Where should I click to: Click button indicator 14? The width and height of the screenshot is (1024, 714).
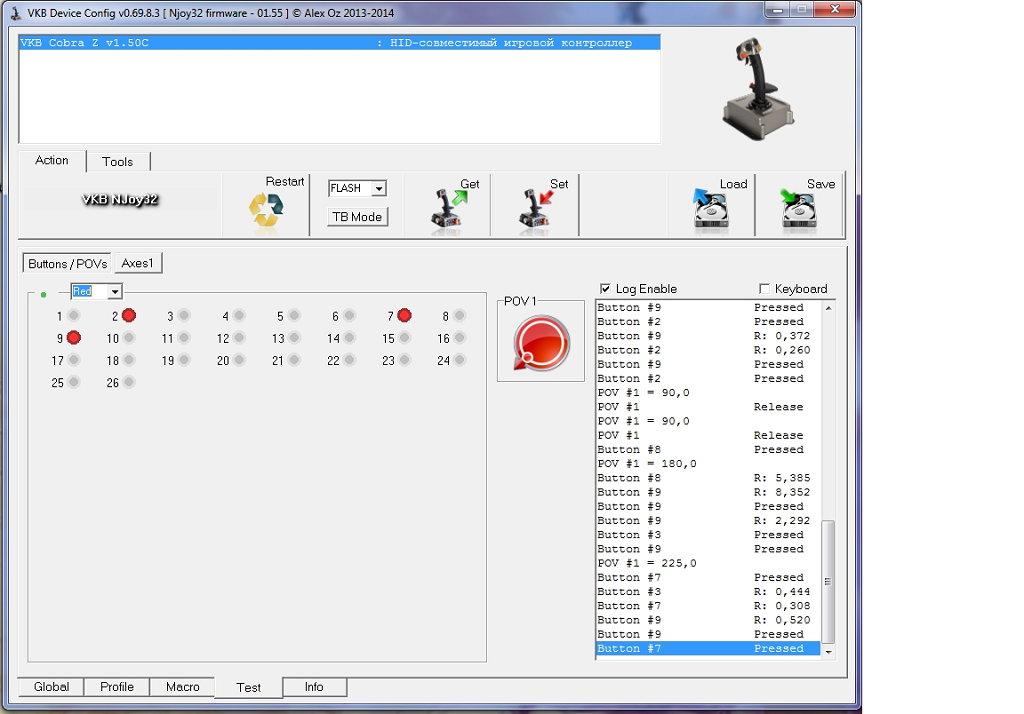(x=349, y=338)
